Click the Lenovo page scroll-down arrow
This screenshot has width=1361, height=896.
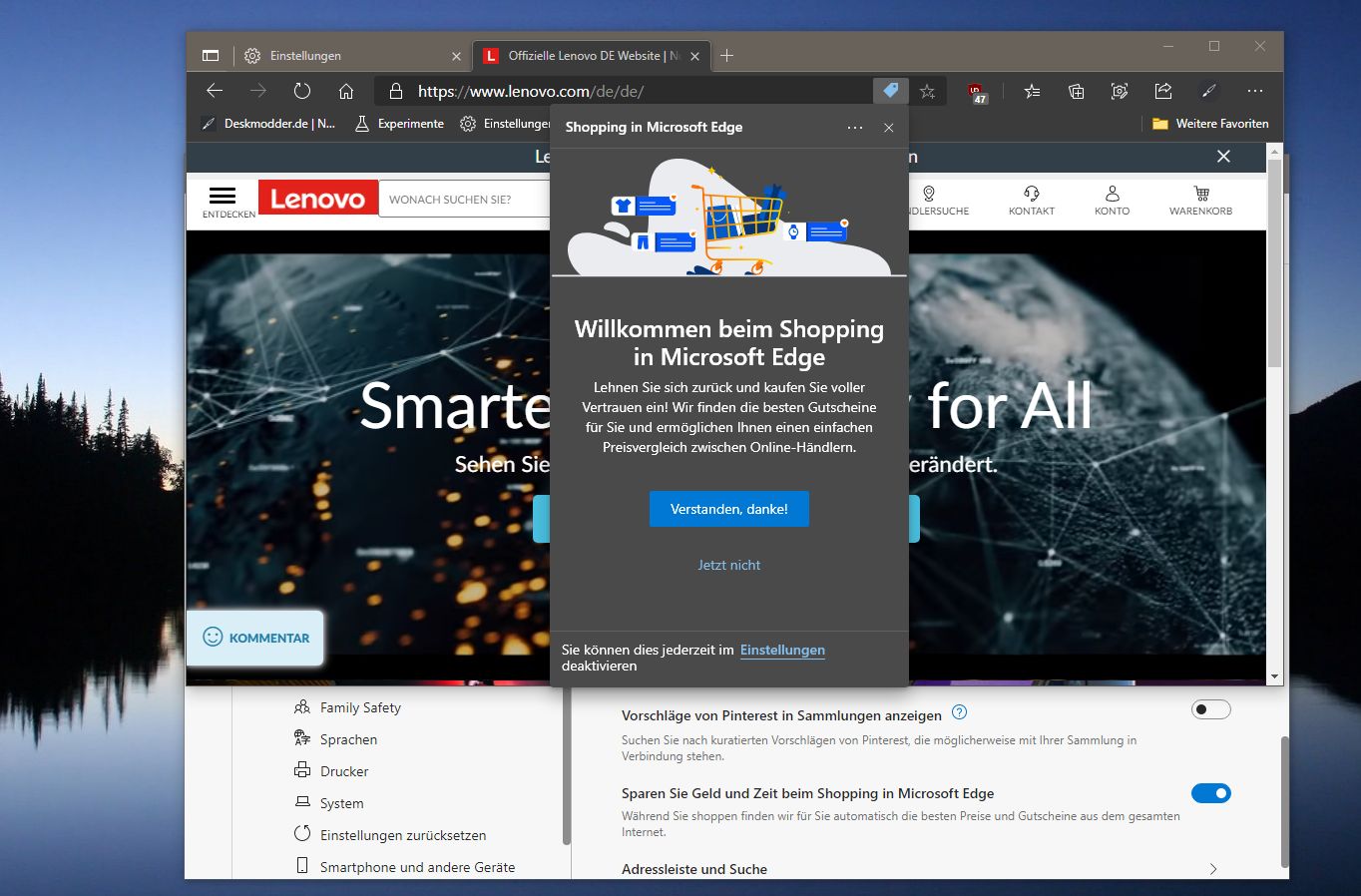1274,676
